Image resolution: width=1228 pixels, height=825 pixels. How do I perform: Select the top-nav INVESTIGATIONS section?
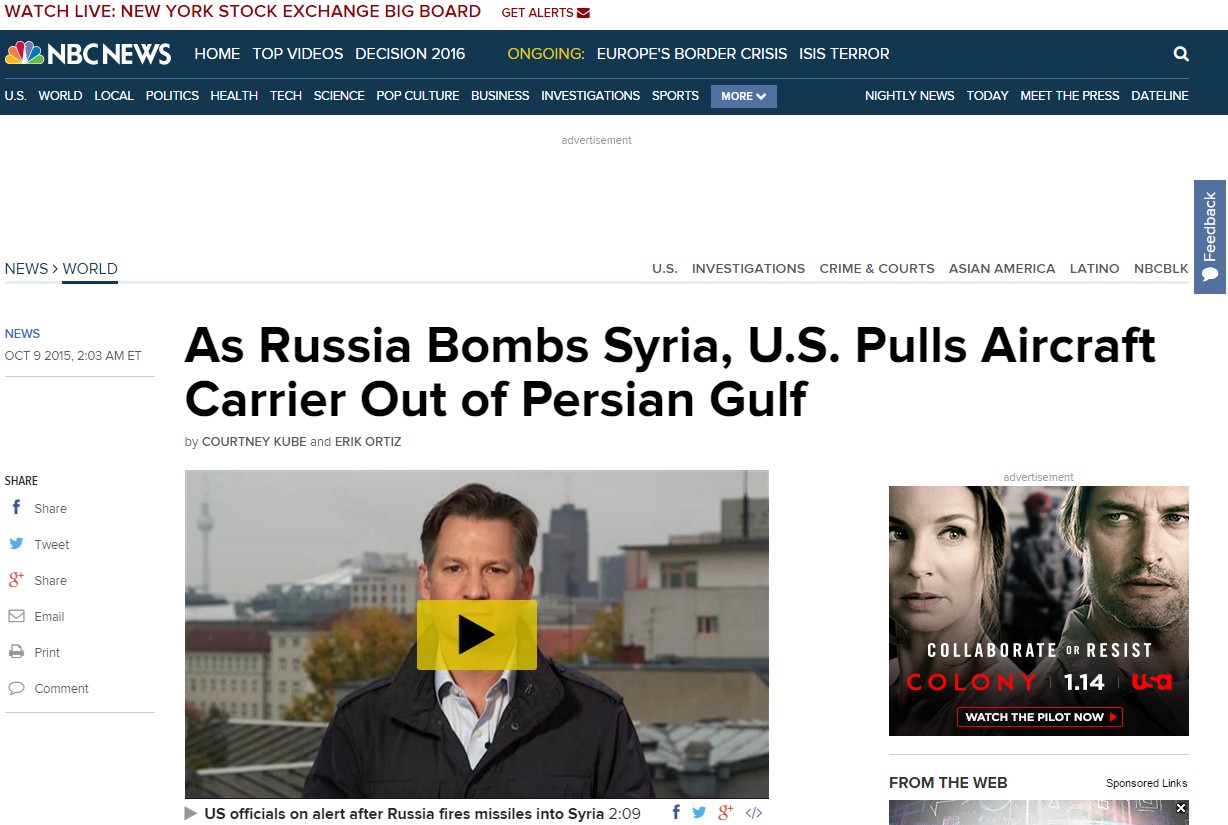pyautogui.click(x=590, y=96)
